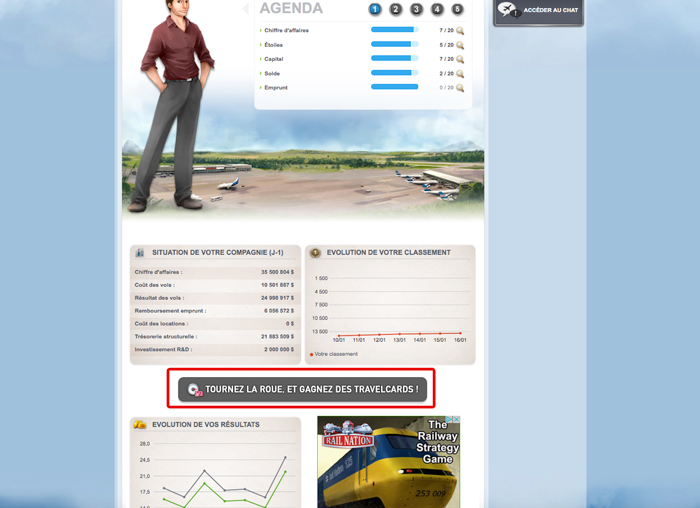Screen dimensions: 700x508
Task: Click Capital agenda label
Action: (274, 59)
